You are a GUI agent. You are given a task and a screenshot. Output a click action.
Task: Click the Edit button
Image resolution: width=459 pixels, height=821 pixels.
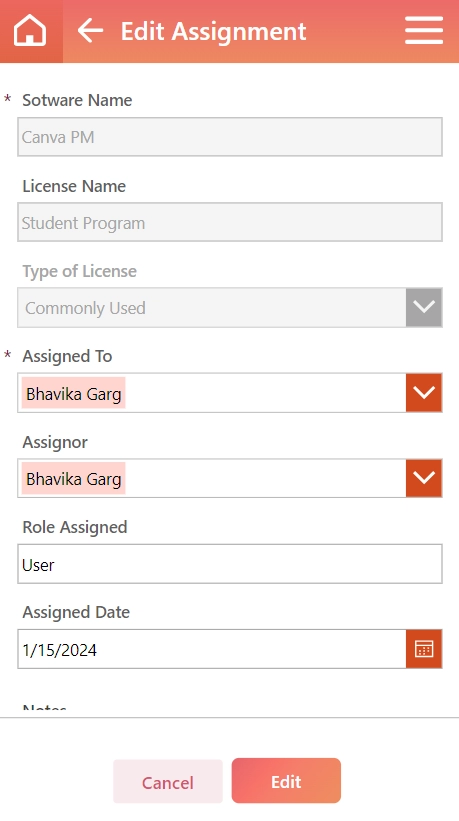click(x=286, y=781)
